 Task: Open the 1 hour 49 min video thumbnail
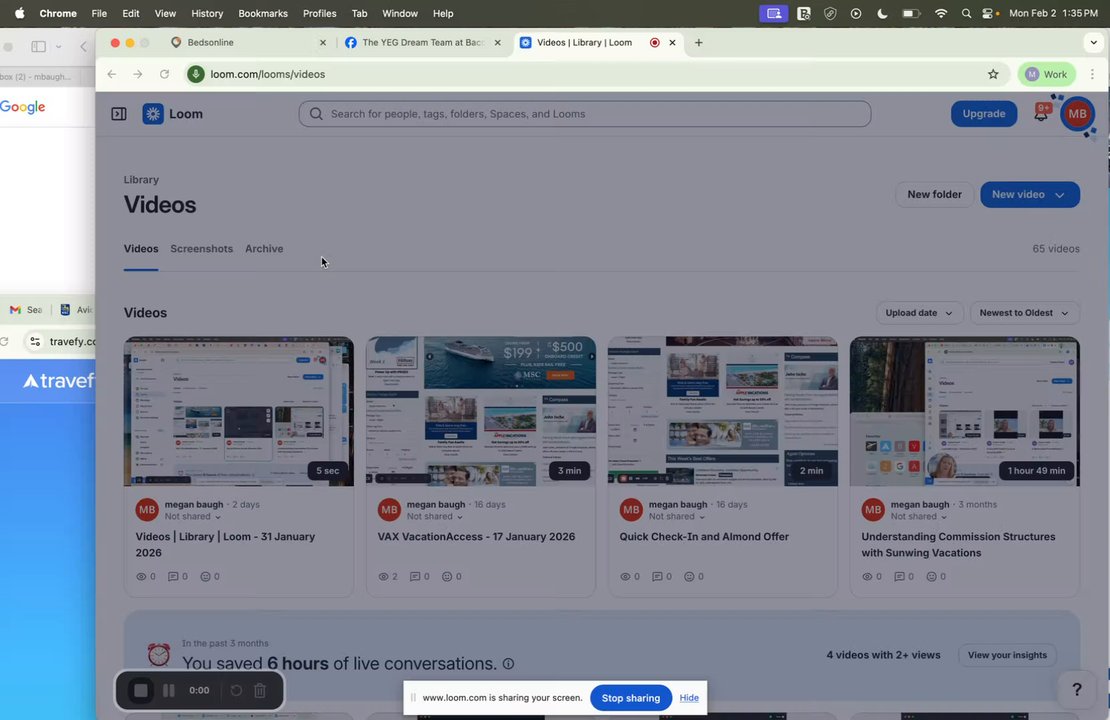(x=964, y=411)
